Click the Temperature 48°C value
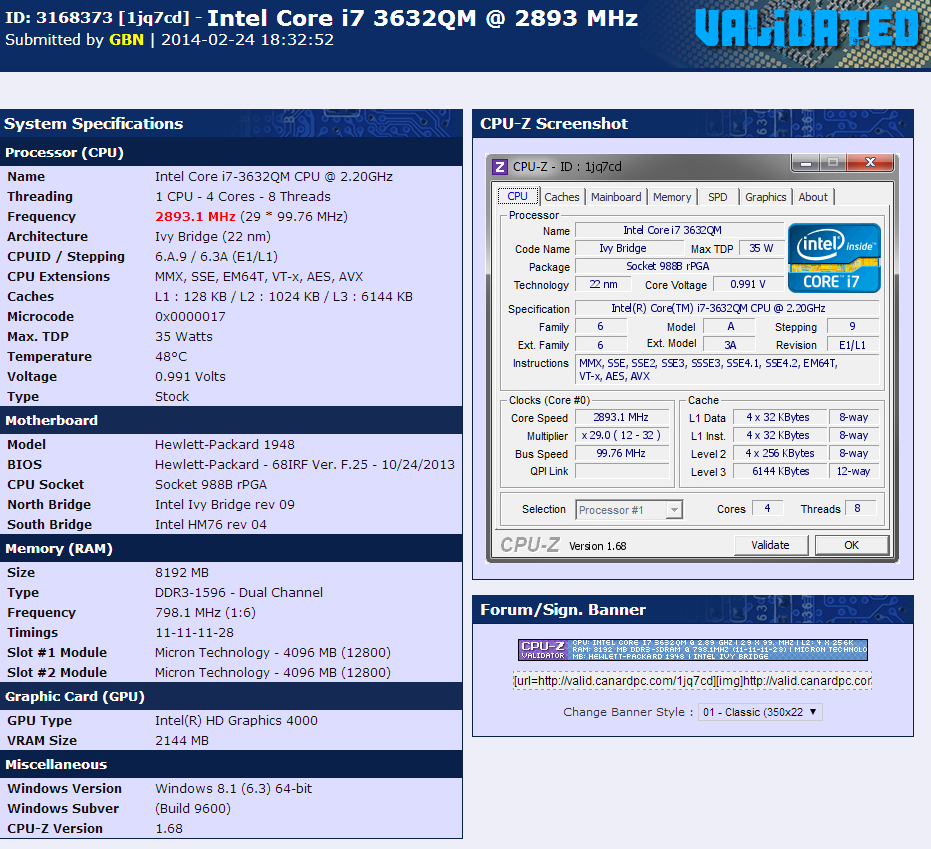Image resolution: width=931 pixels, height=849 pixels. (x=171, y=357)
